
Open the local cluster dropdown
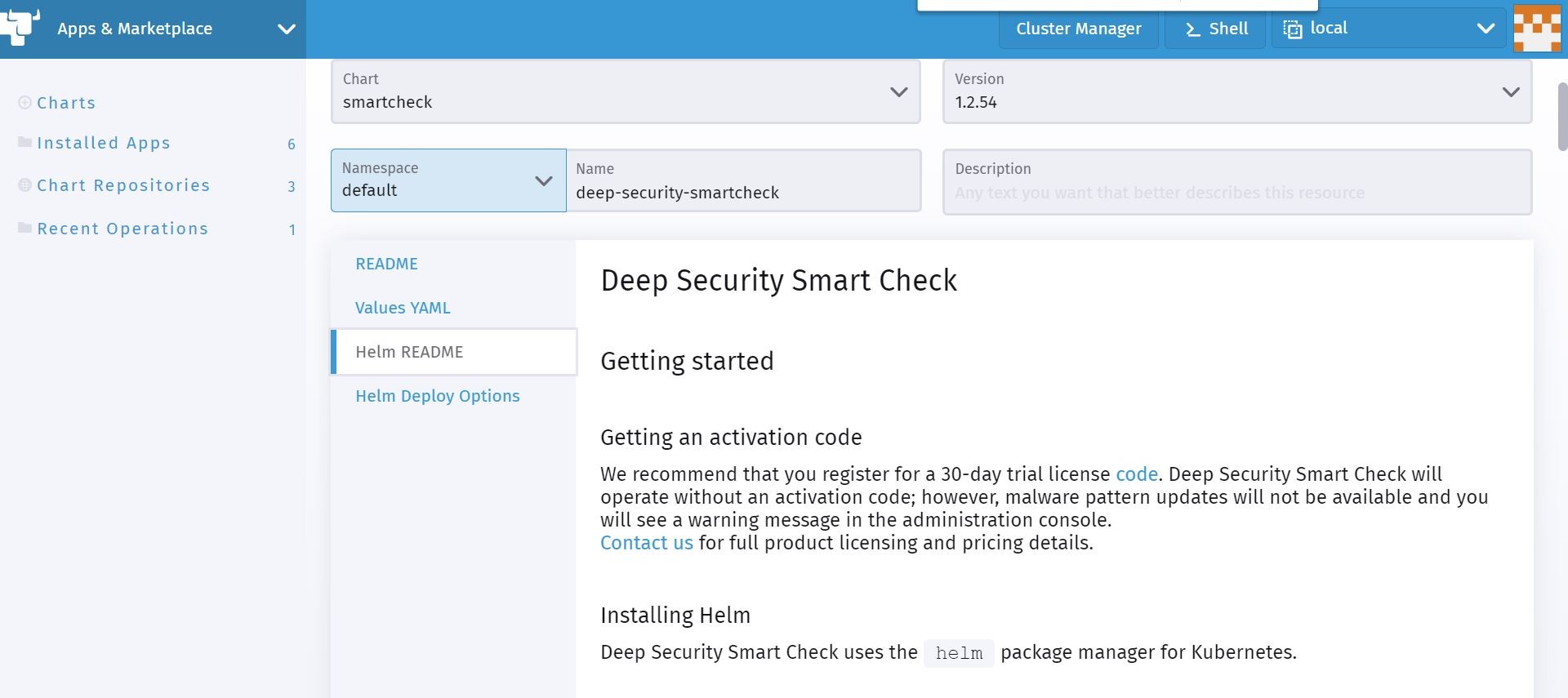tap(1388, 29)
